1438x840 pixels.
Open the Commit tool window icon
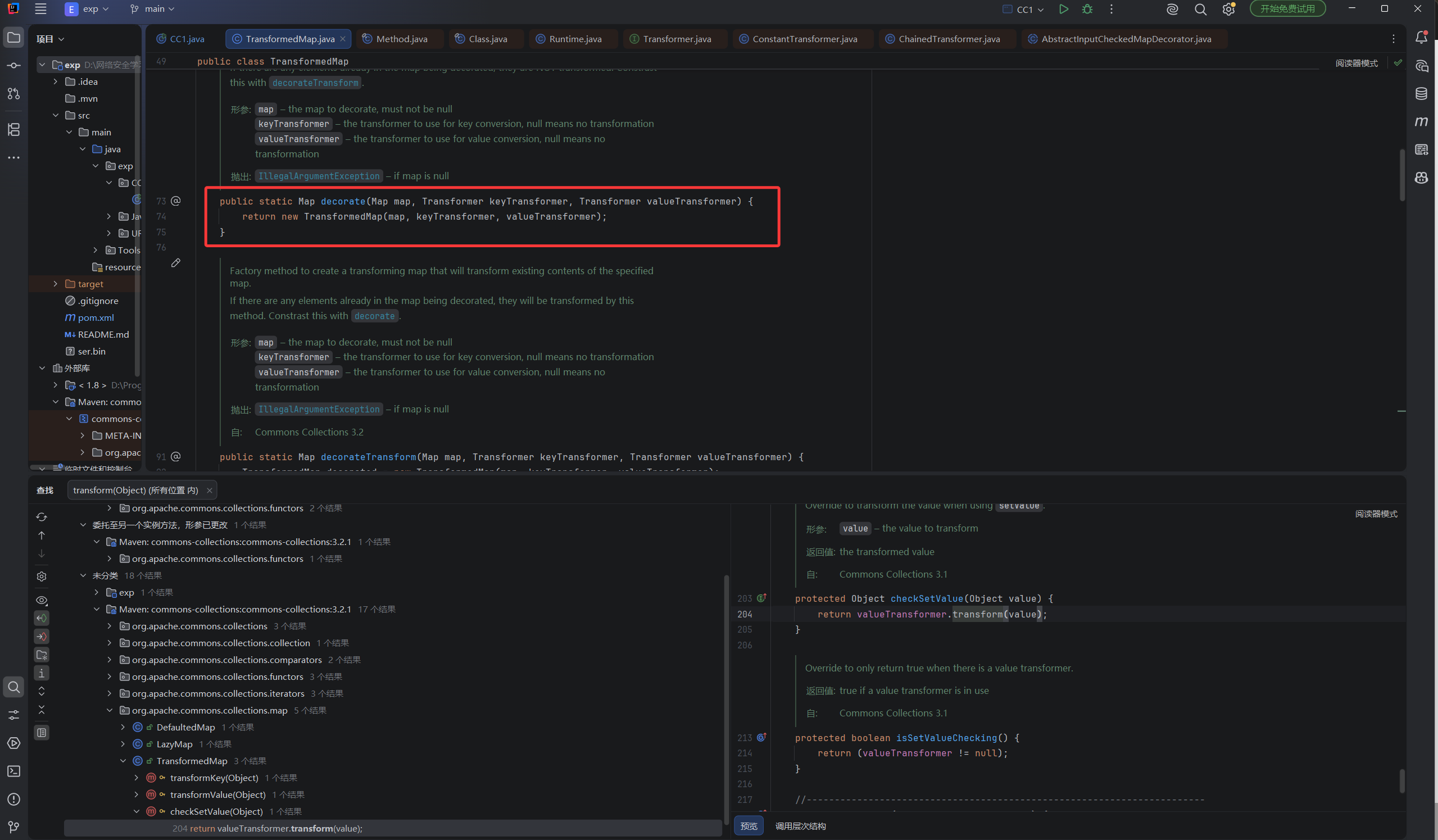click(x=13, y=66)
